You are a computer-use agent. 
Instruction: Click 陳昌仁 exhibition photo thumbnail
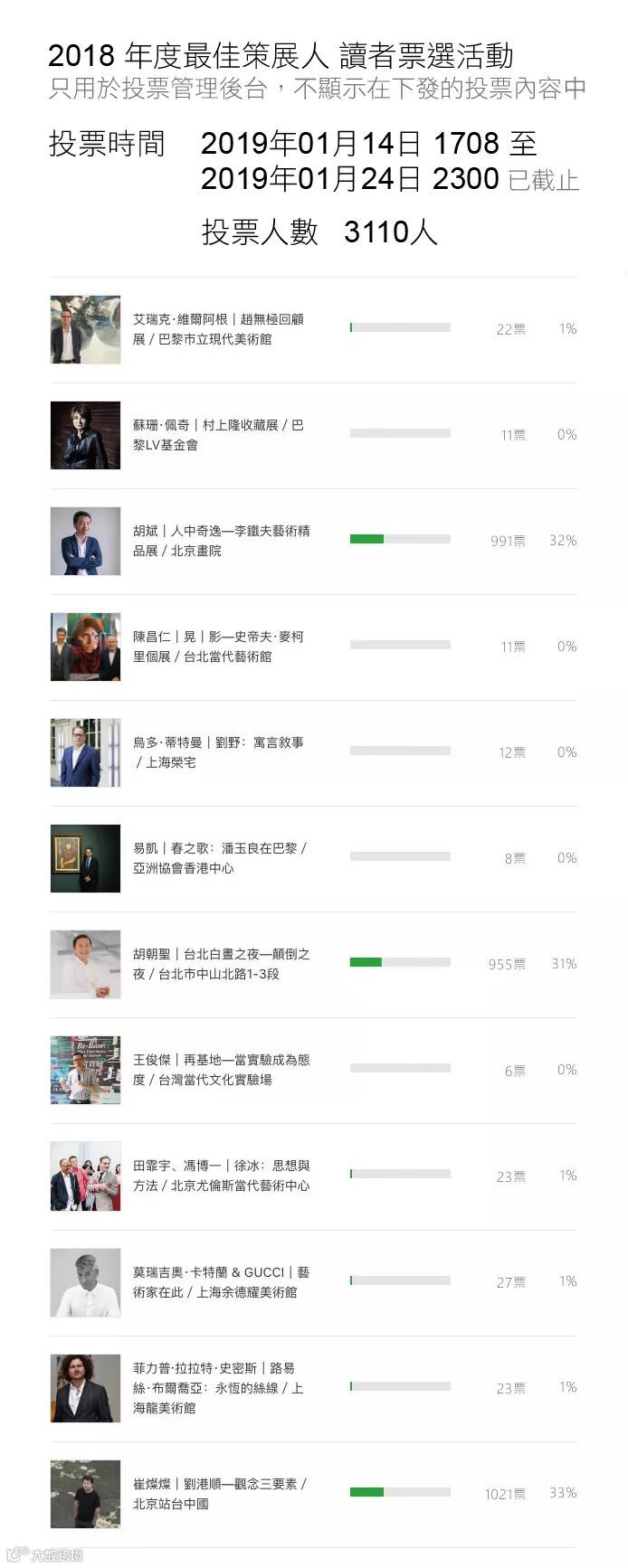(85, 647)
